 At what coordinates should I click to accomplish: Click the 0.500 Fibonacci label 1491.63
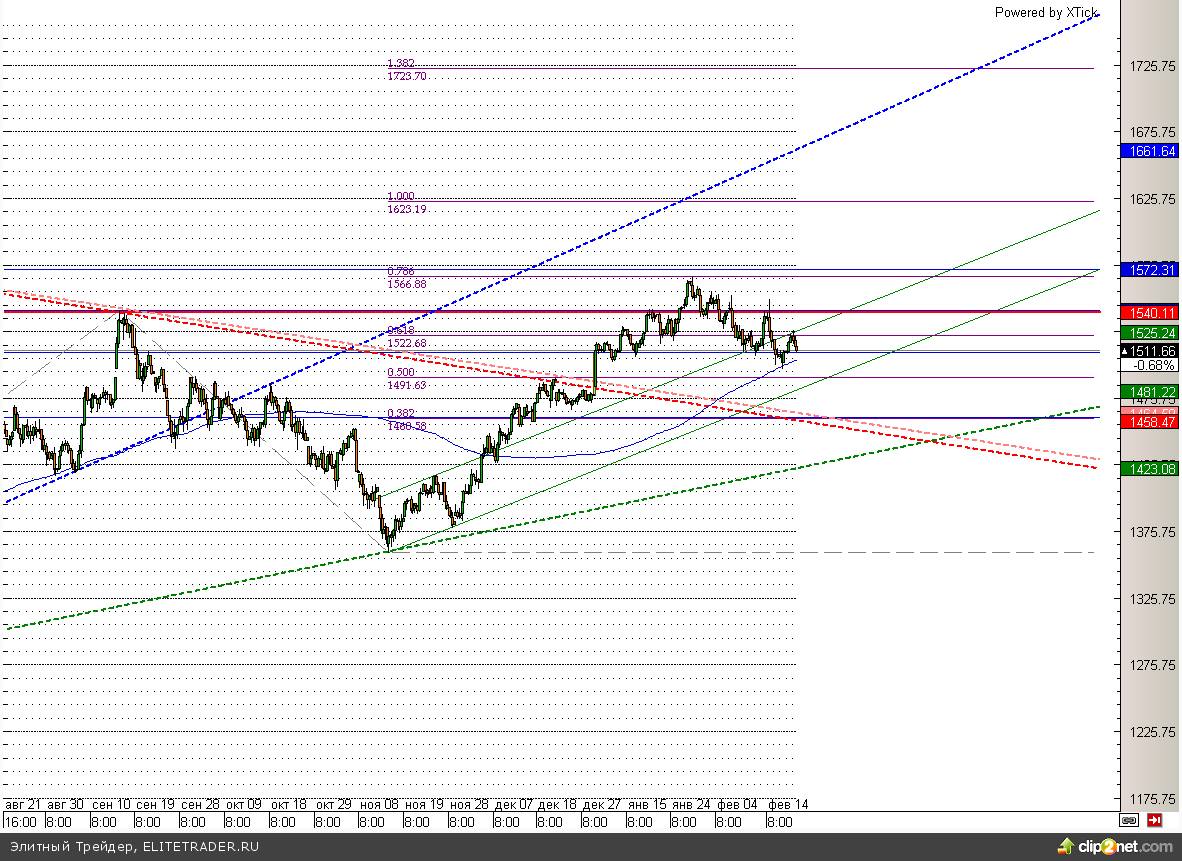tap(406, 385)
